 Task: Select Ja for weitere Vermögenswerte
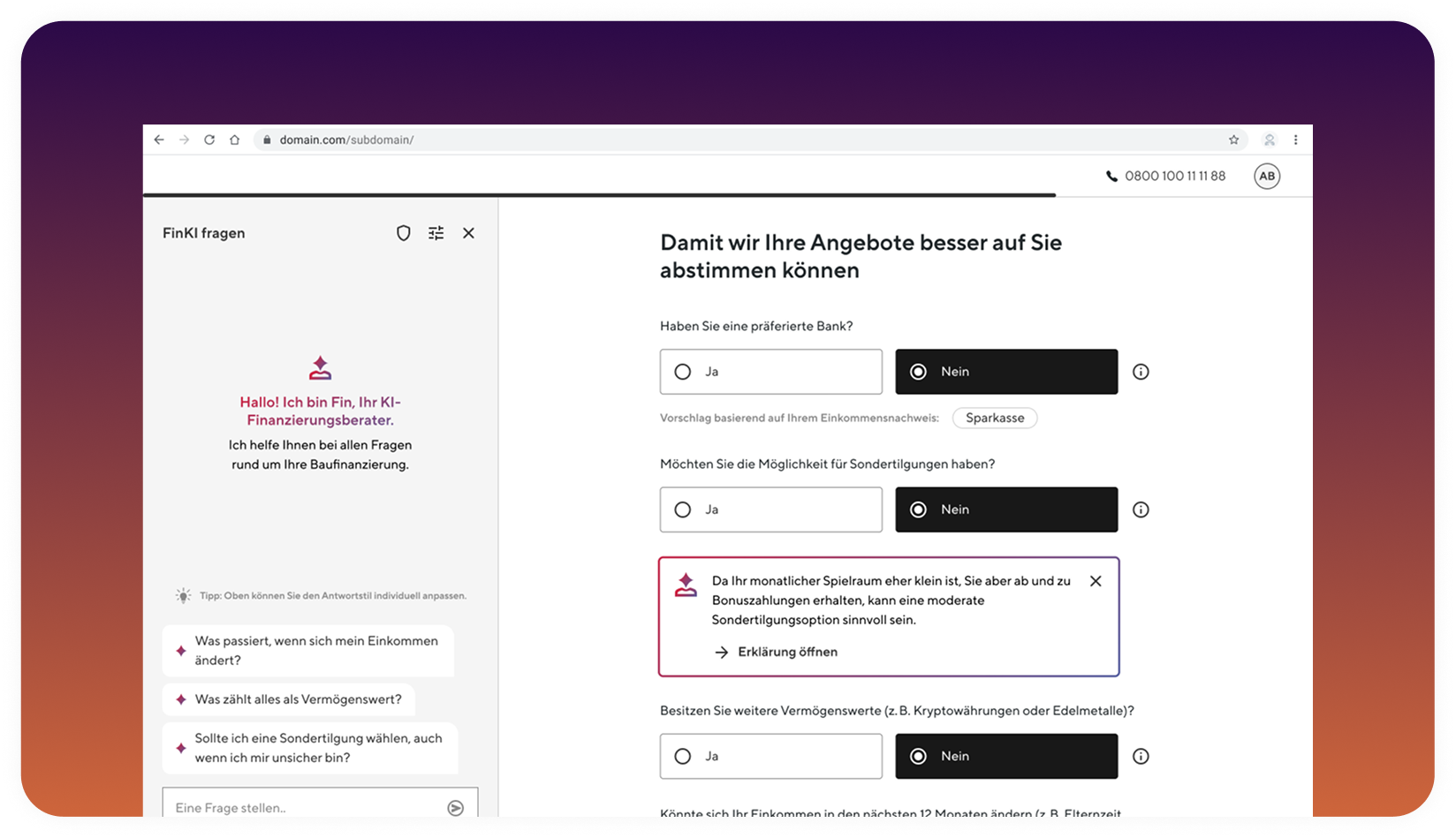point(770,756)
